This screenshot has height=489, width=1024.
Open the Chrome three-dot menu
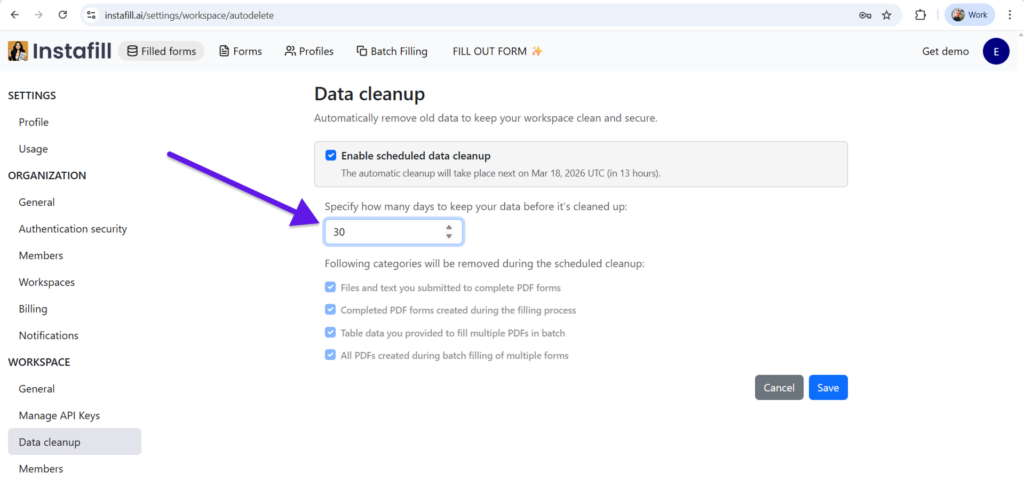pos(1010,15)
